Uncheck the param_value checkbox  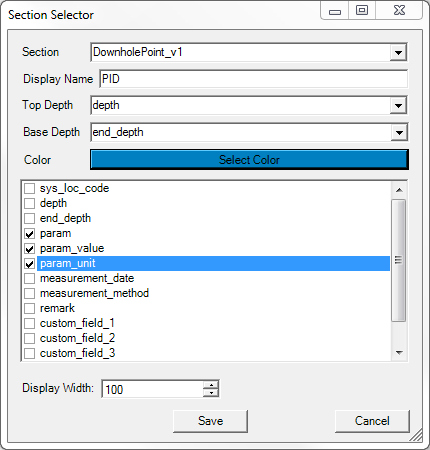(x=30, y=249)
